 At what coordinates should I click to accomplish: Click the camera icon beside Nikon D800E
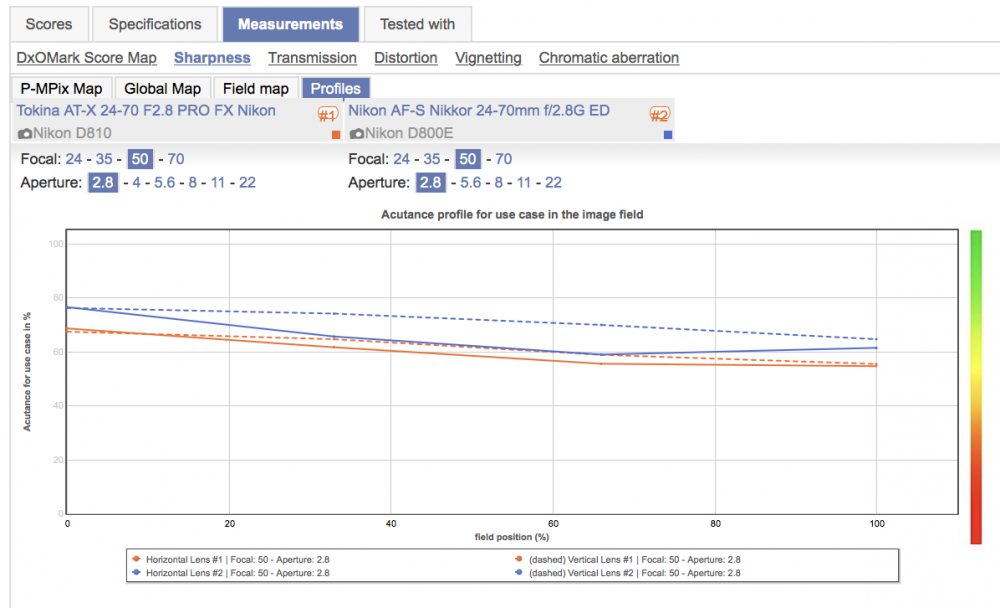point(357,133)
